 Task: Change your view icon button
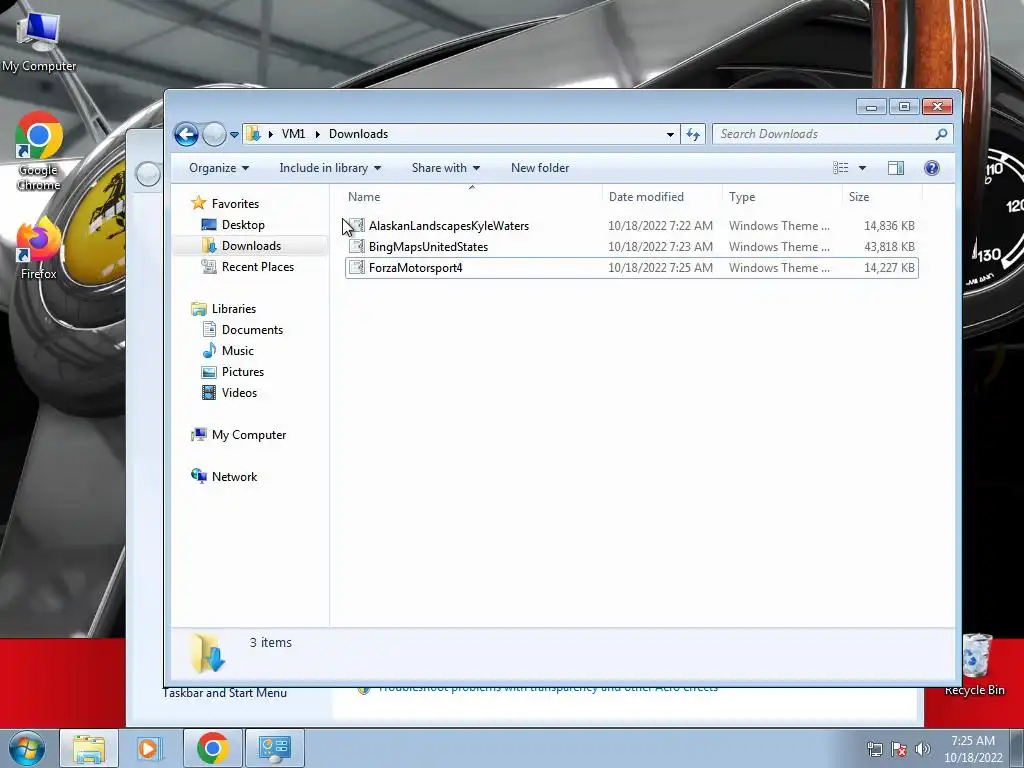[840, 168]
